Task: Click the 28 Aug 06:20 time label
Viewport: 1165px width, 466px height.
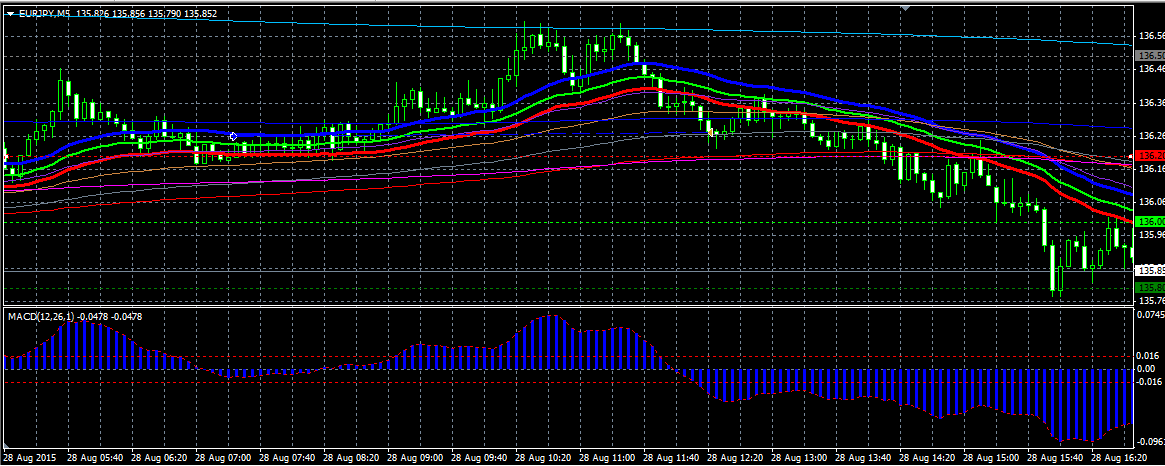Action: coord(157,458)
